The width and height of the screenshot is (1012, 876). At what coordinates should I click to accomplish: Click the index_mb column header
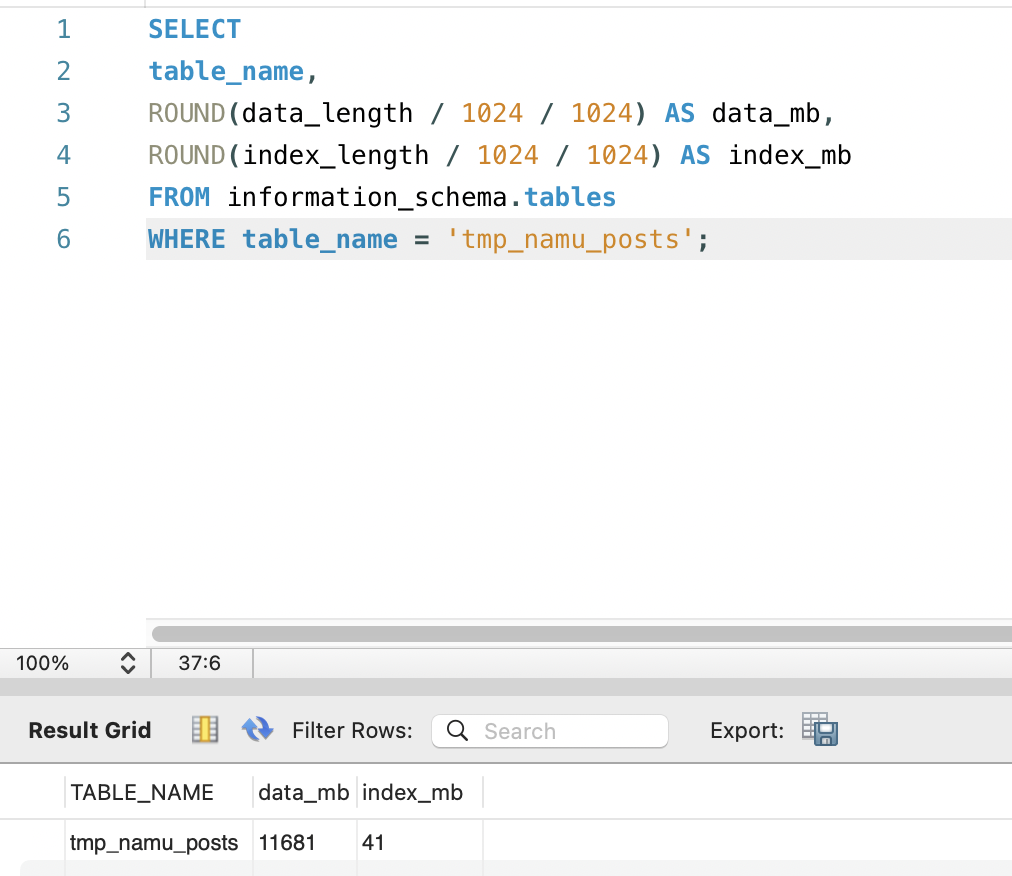pyautogui.click(x=413, y=793)
